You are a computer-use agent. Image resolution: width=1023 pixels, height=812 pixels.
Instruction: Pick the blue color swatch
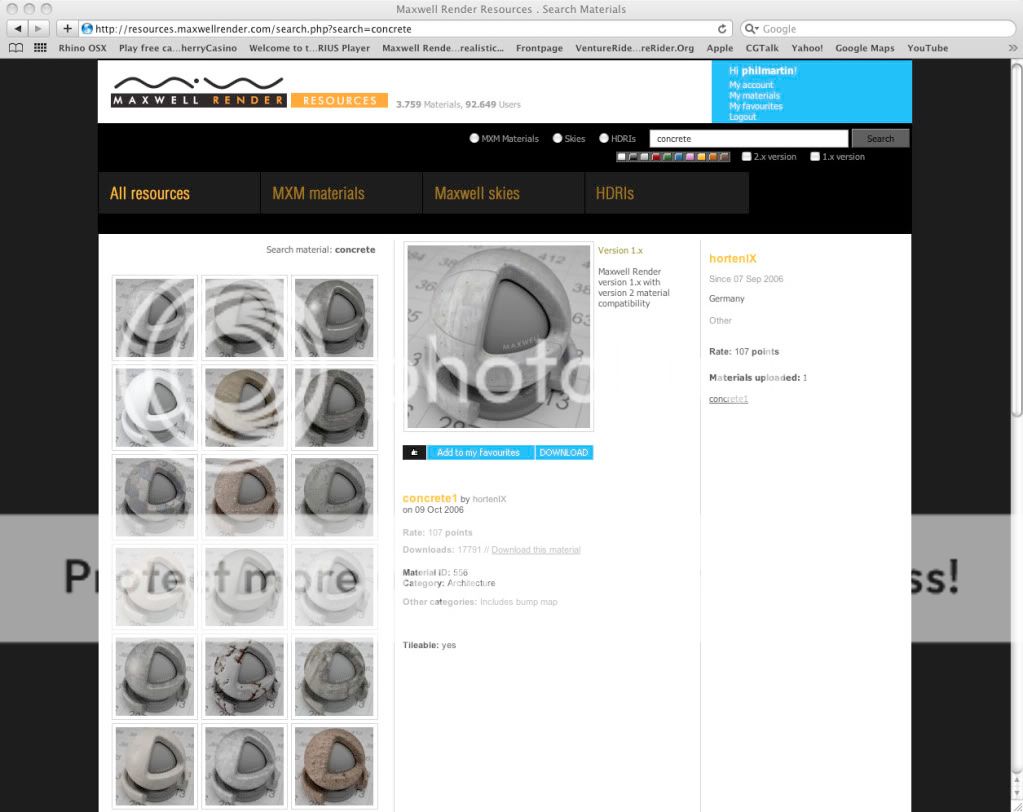(x=679, y=157)
